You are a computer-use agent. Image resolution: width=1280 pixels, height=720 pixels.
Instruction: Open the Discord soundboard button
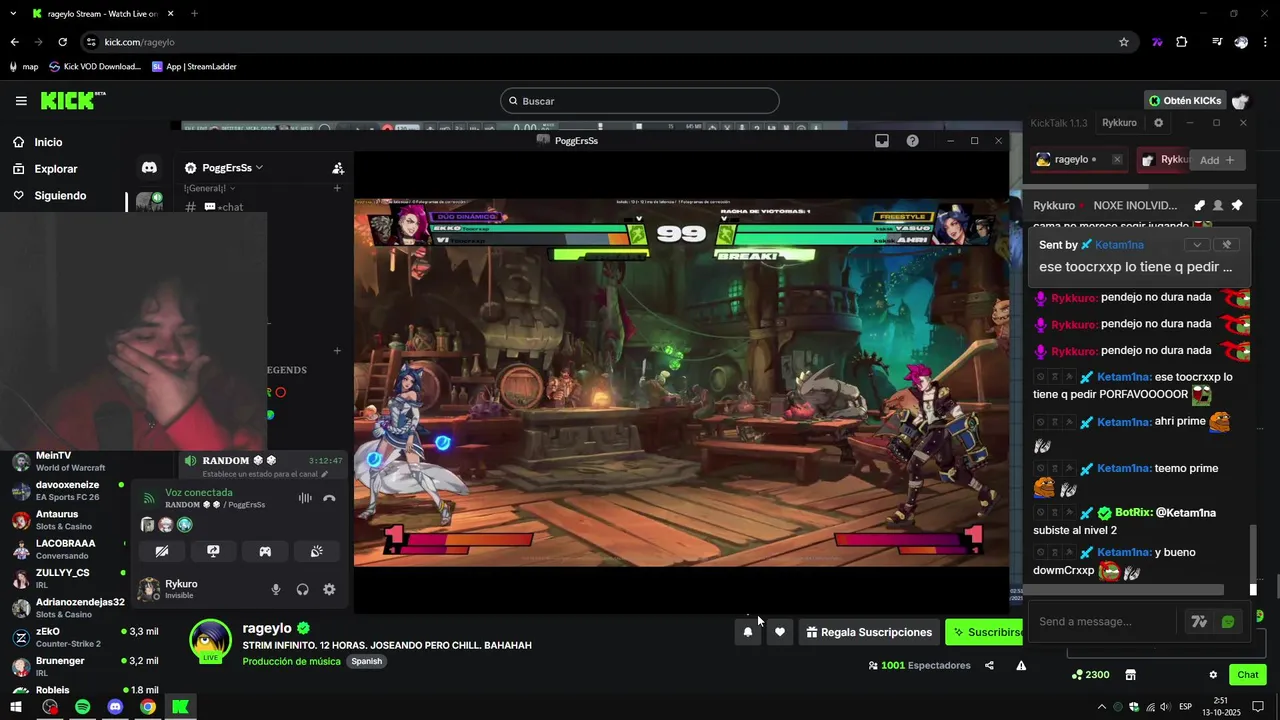coord(316,551)
